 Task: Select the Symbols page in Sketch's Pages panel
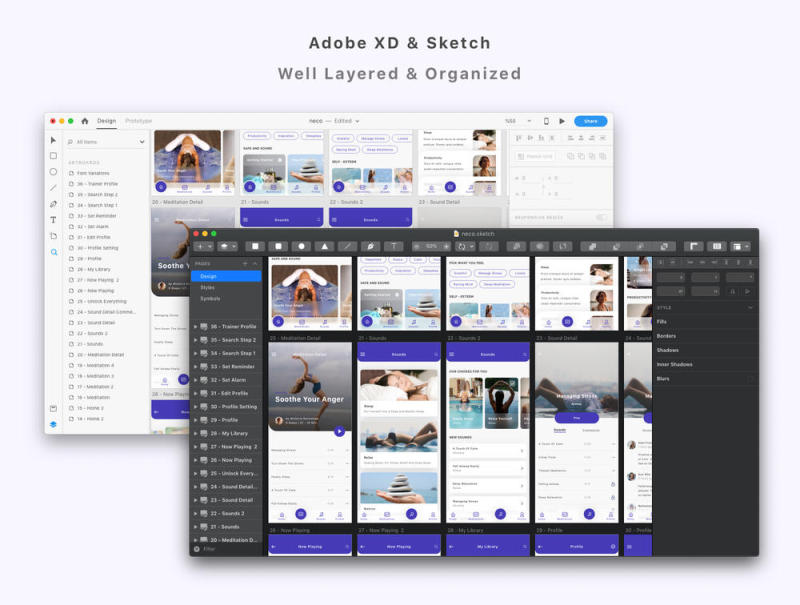212,296
